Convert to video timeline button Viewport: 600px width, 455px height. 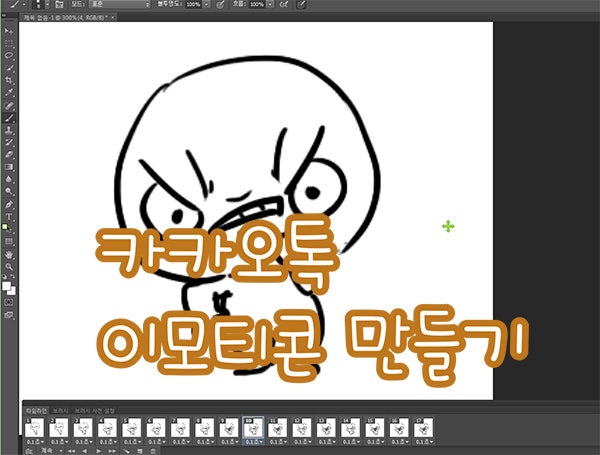(29, 451)
